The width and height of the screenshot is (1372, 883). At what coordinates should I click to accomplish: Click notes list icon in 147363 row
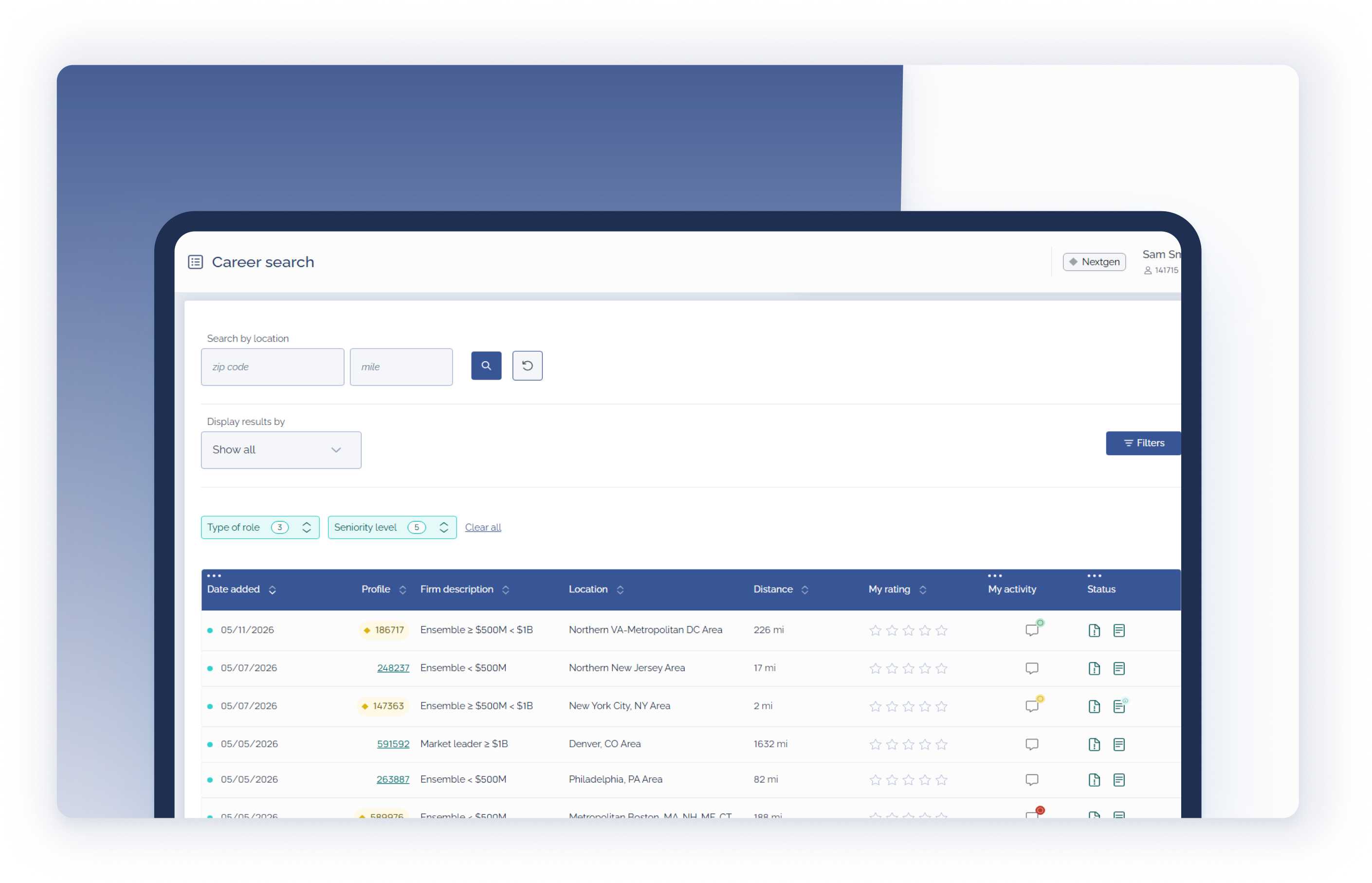pos(1119,706)
